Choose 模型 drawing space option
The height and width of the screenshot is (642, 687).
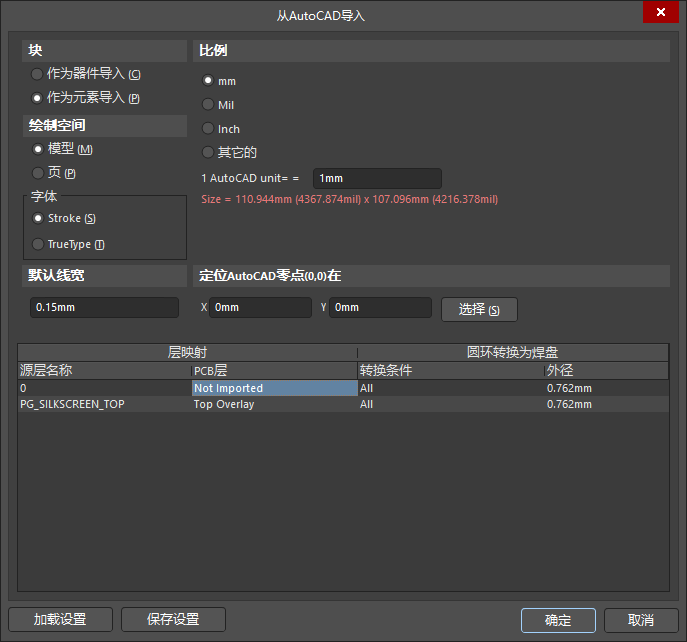(38, 149)
